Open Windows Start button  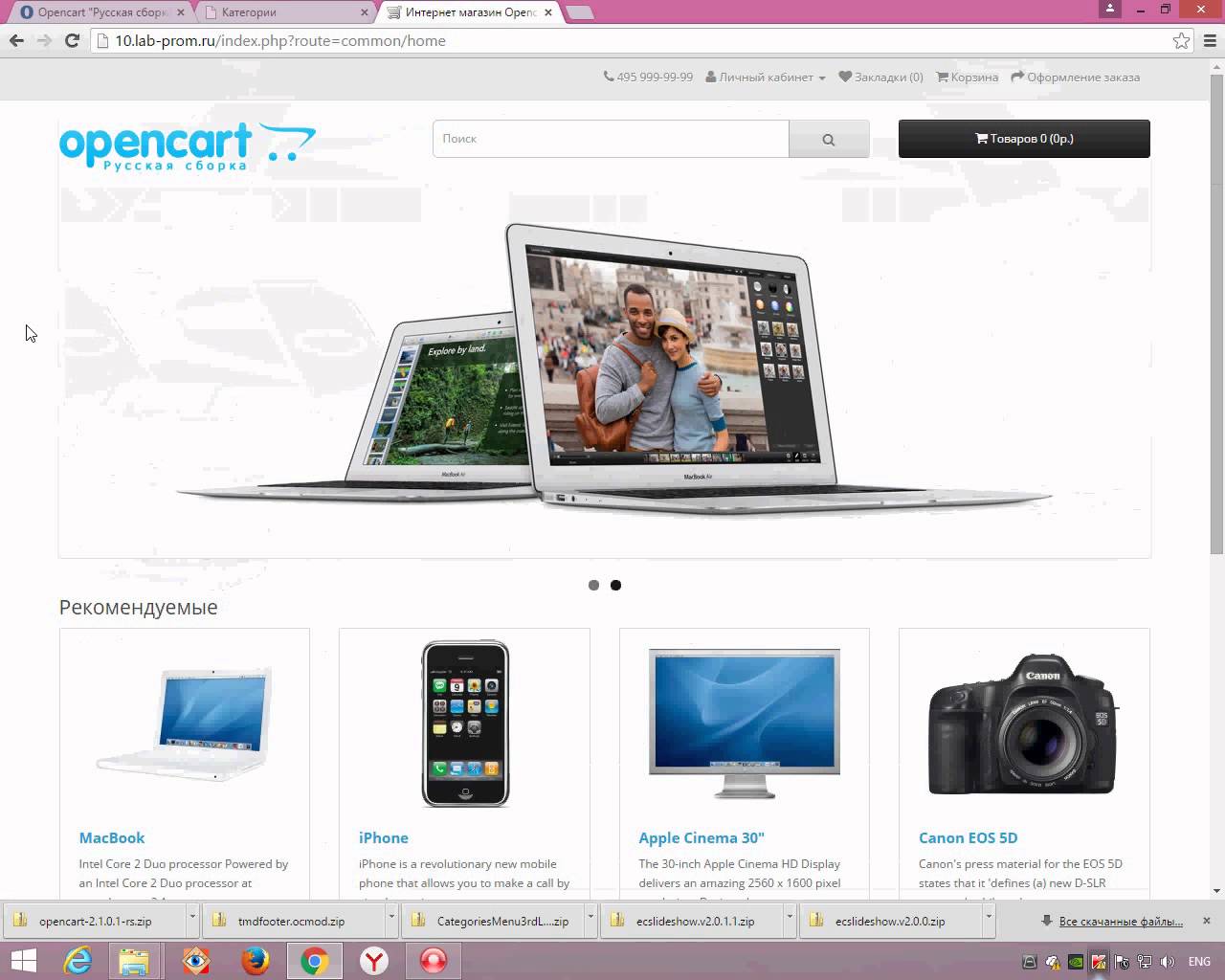click(x=23, y=961)
